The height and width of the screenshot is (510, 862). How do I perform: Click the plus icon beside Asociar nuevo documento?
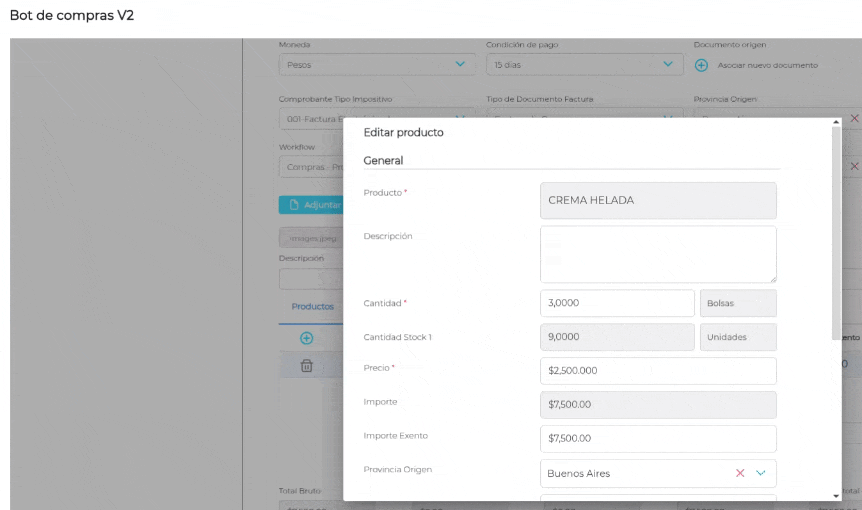pyautogui.click(x=701, y=65)
